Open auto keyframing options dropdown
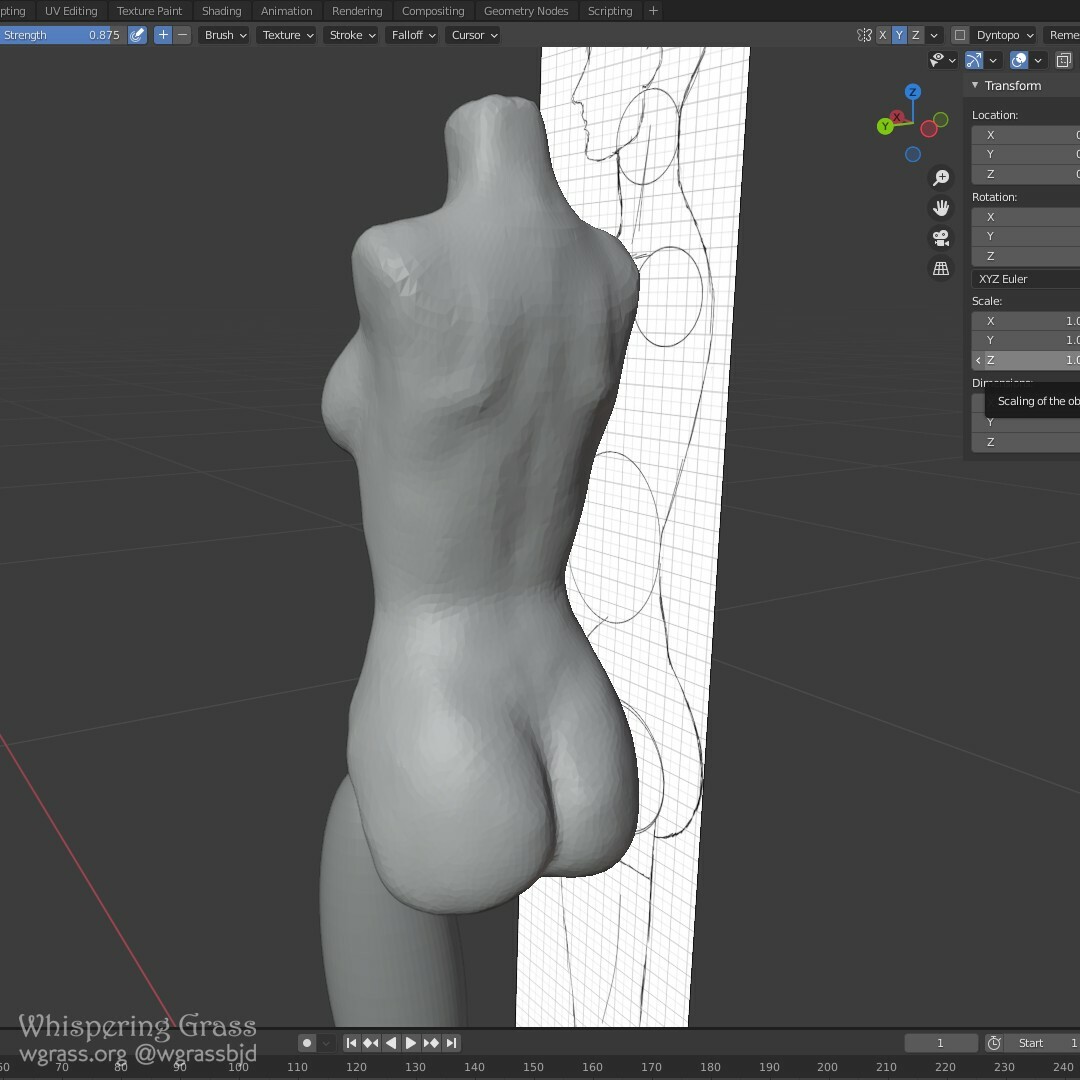 [326, 1043]
